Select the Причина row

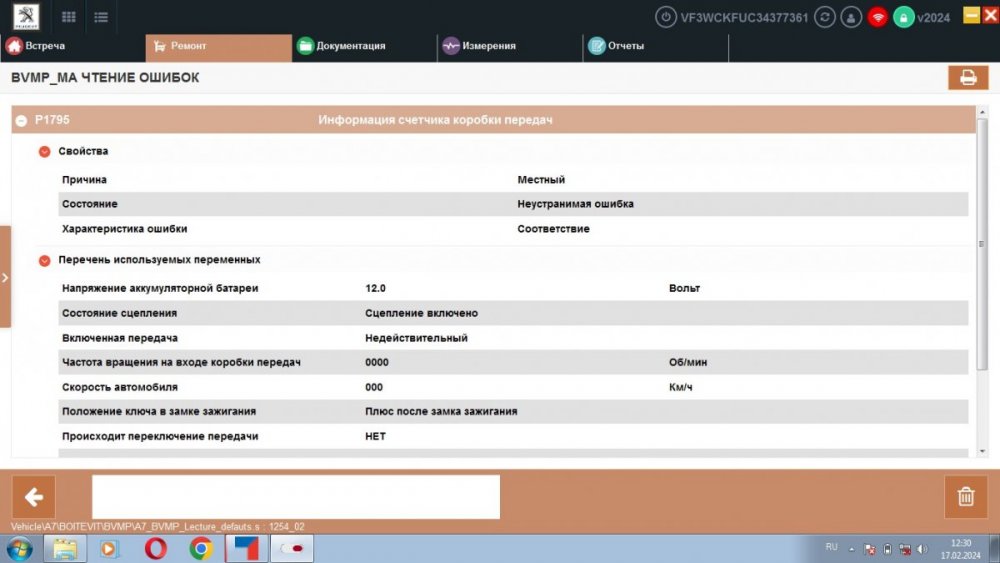(x=513, y=180)
